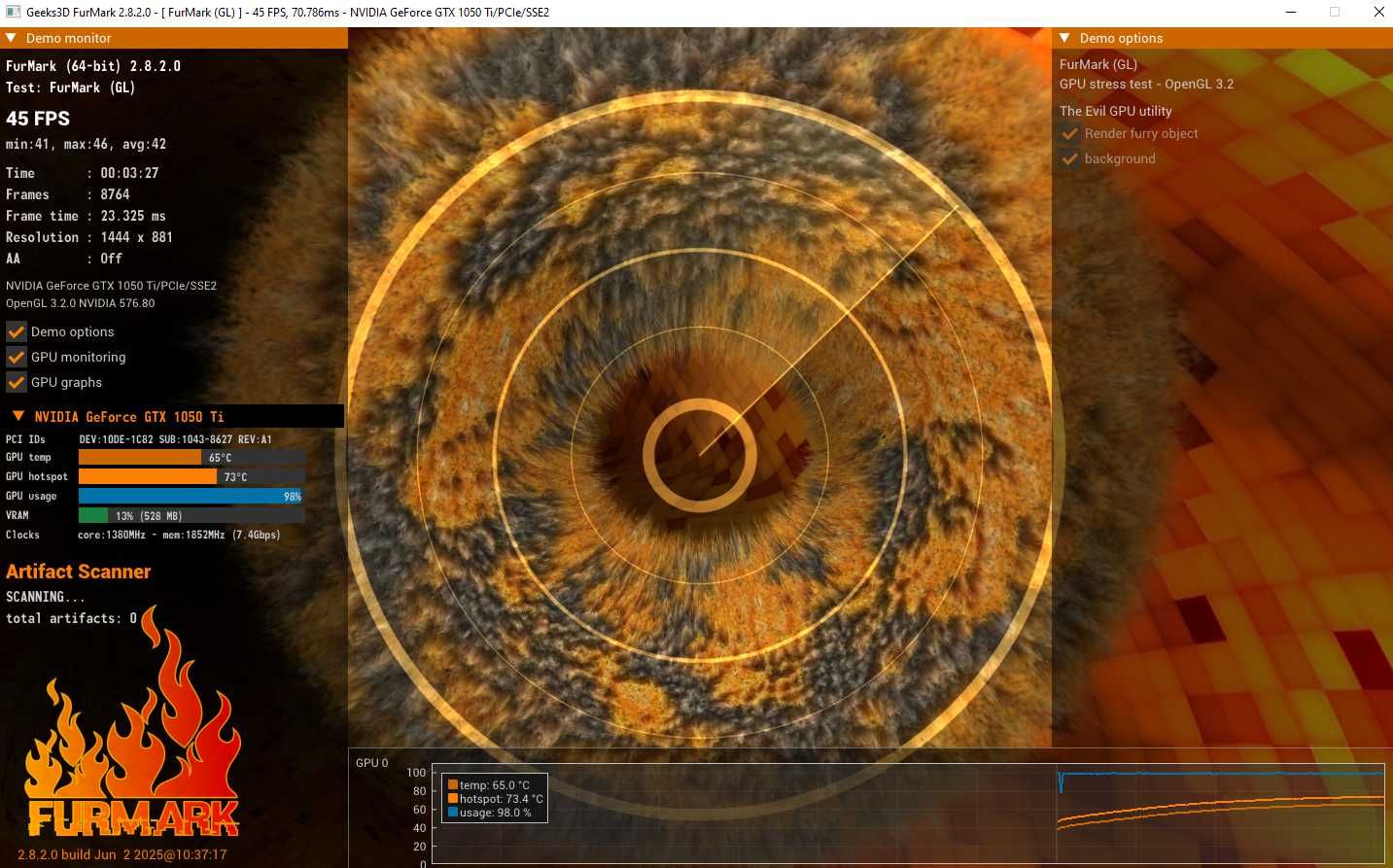Viewport: 1393px width, 868px height.
Task: Click the '2.8.2.0 build Jun 2 2025' text
Action: coord(122,854)
